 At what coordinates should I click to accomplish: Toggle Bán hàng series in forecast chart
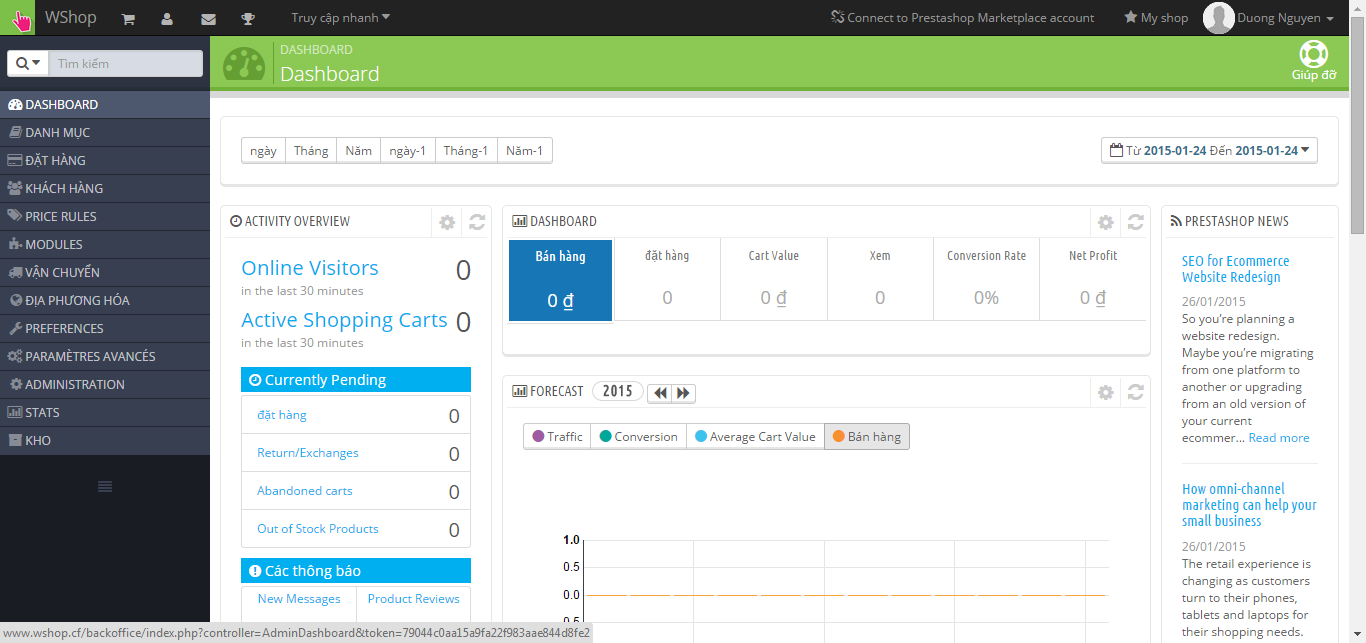[x=867, y=437]
